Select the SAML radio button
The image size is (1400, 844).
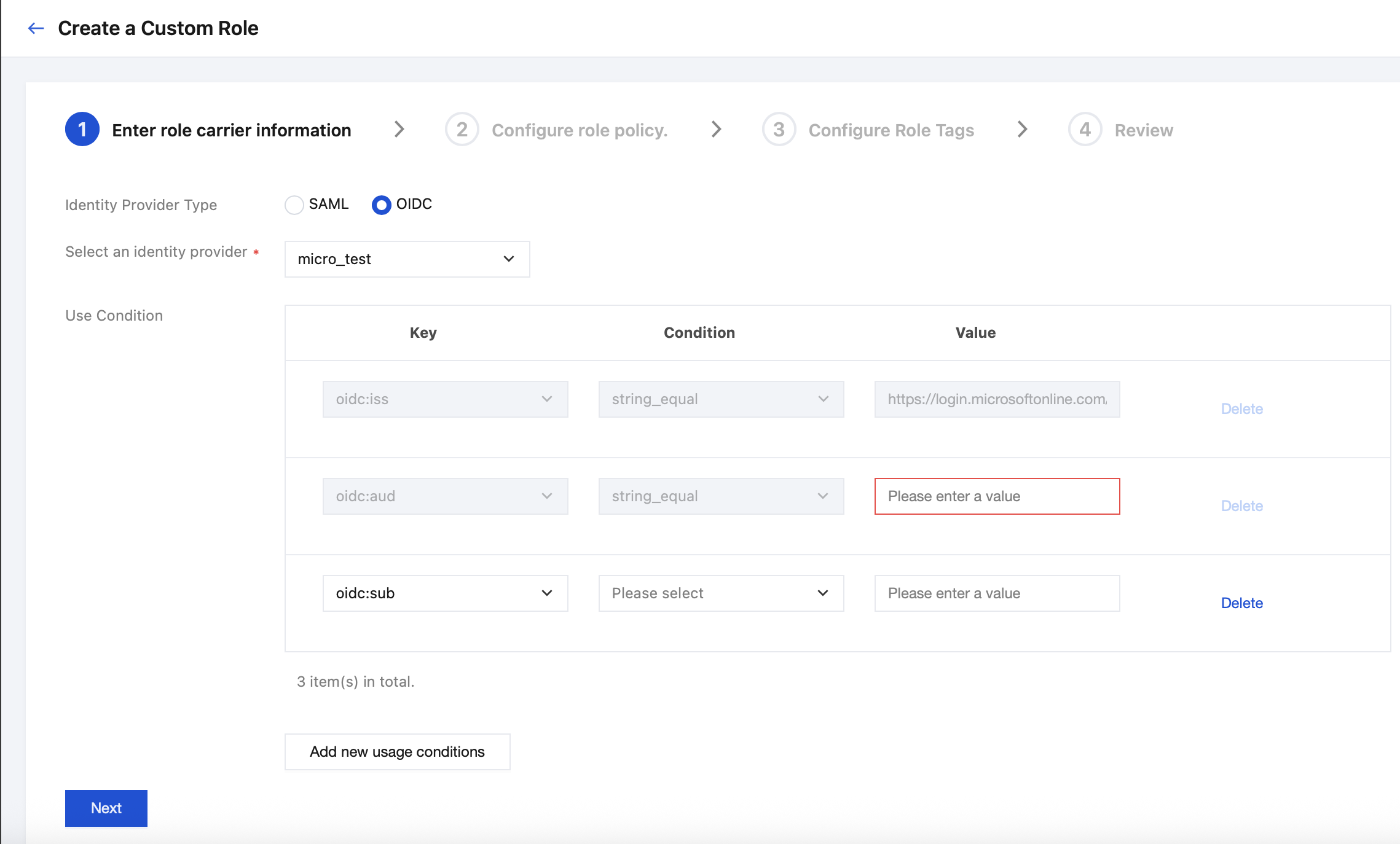[294, 205]
